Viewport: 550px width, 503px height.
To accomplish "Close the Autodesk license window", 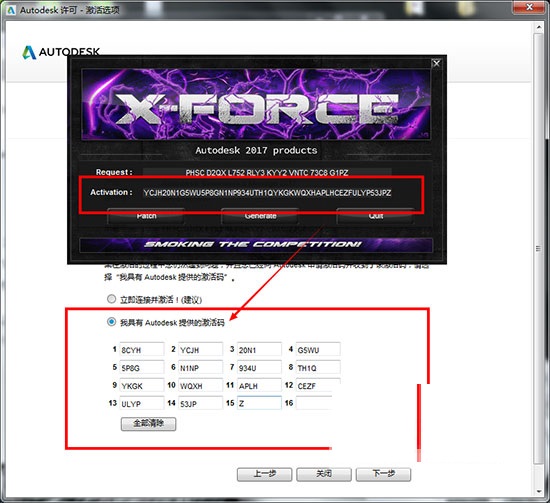I will pos(530,7).
